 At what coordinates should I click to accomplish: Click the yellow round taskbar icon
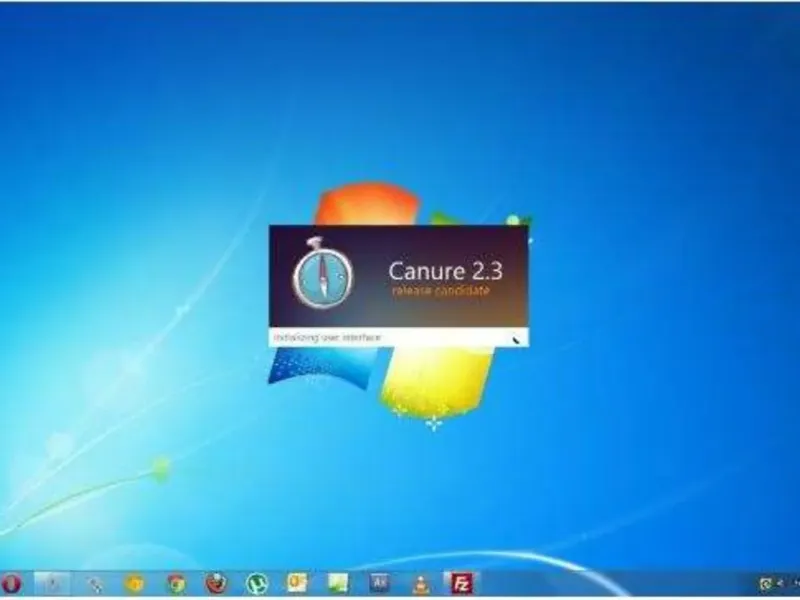pos(134,583)
